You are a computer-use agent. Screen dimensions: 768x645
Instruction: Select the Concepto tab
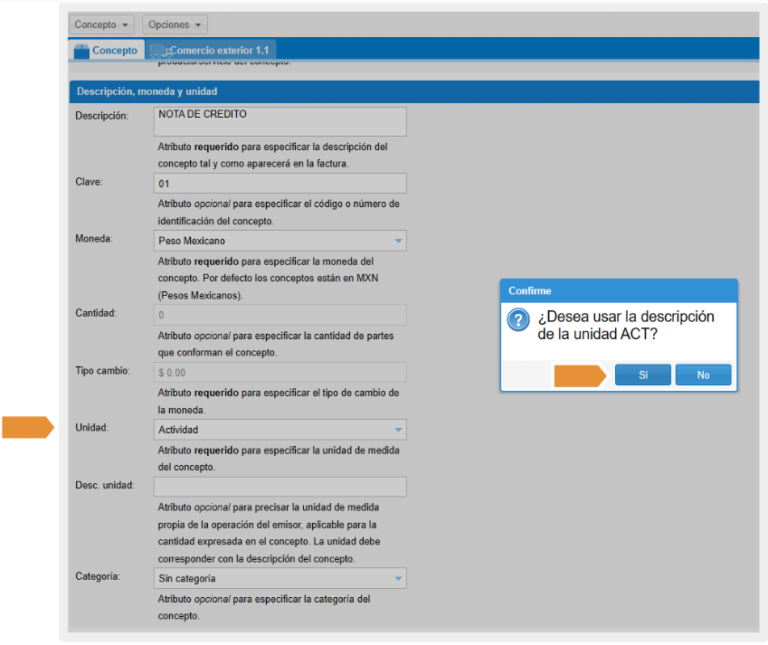[114, 51]
